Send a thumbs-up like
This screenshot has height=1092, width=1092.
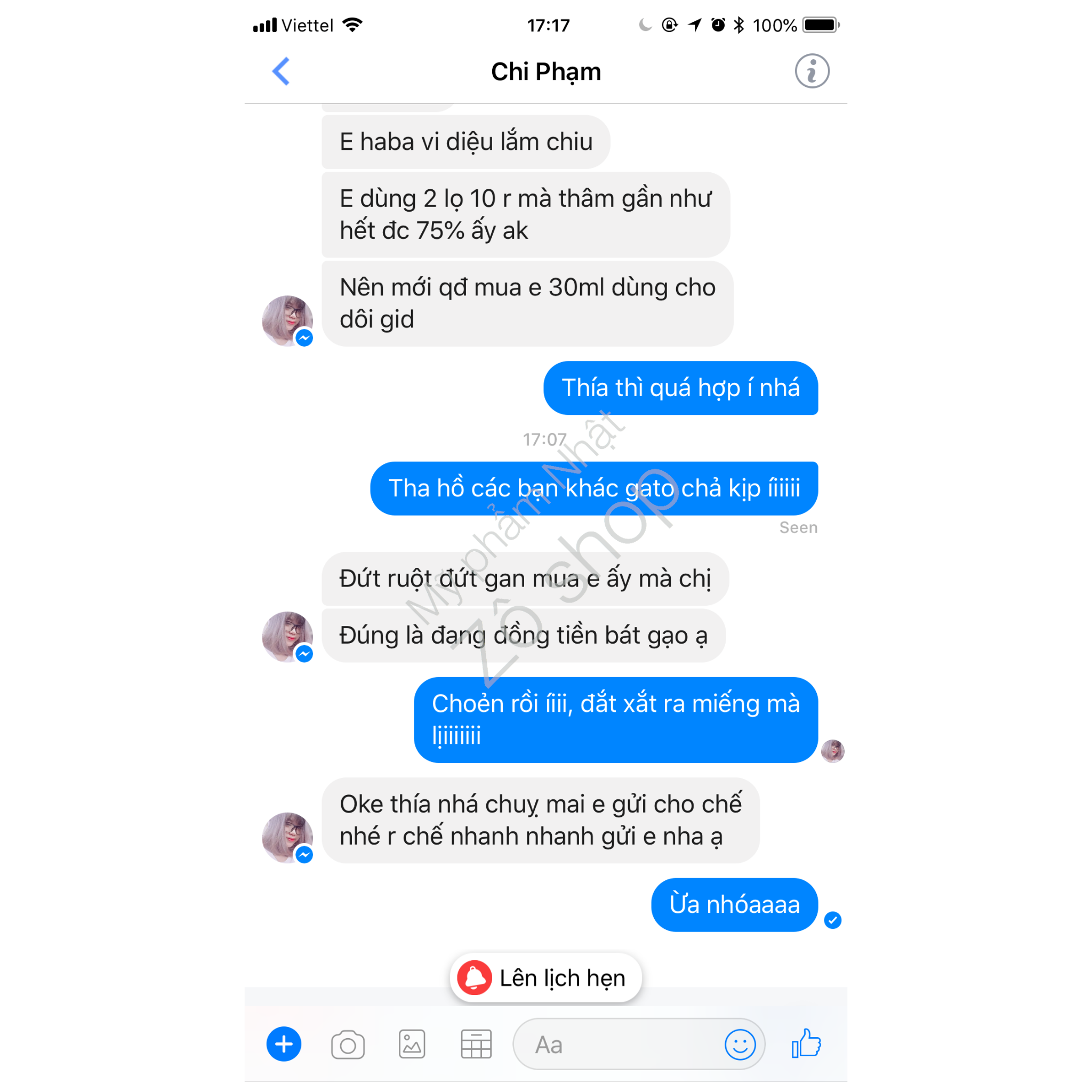806,1043
